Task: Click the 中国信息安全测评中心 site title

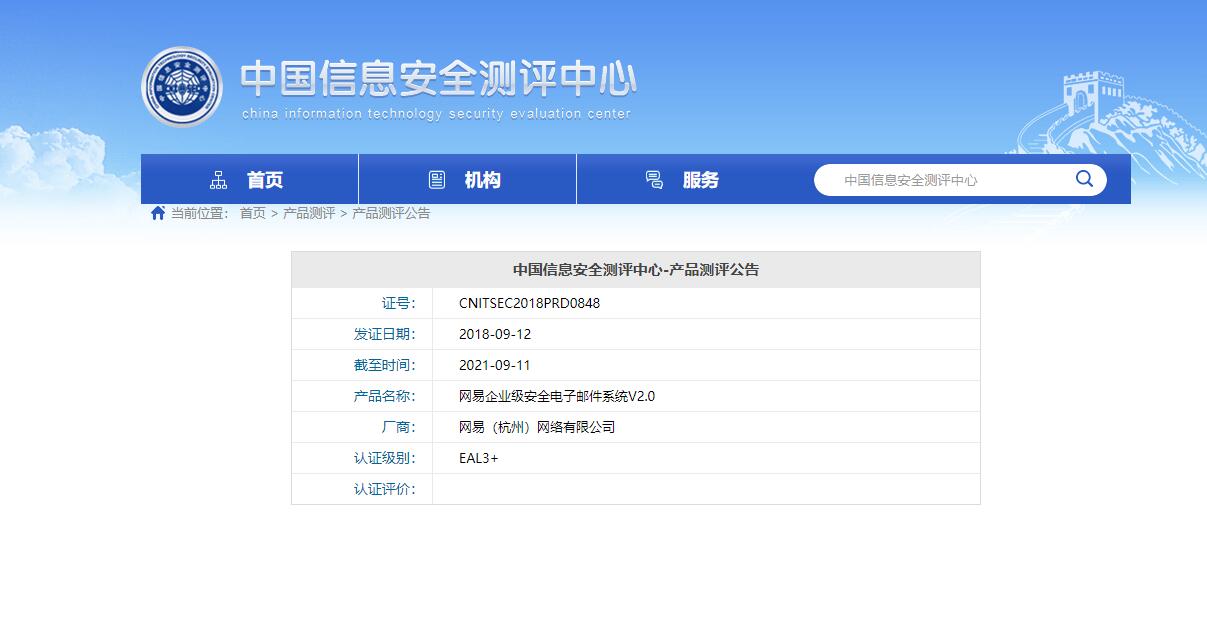Action: (x=438, y=79)
